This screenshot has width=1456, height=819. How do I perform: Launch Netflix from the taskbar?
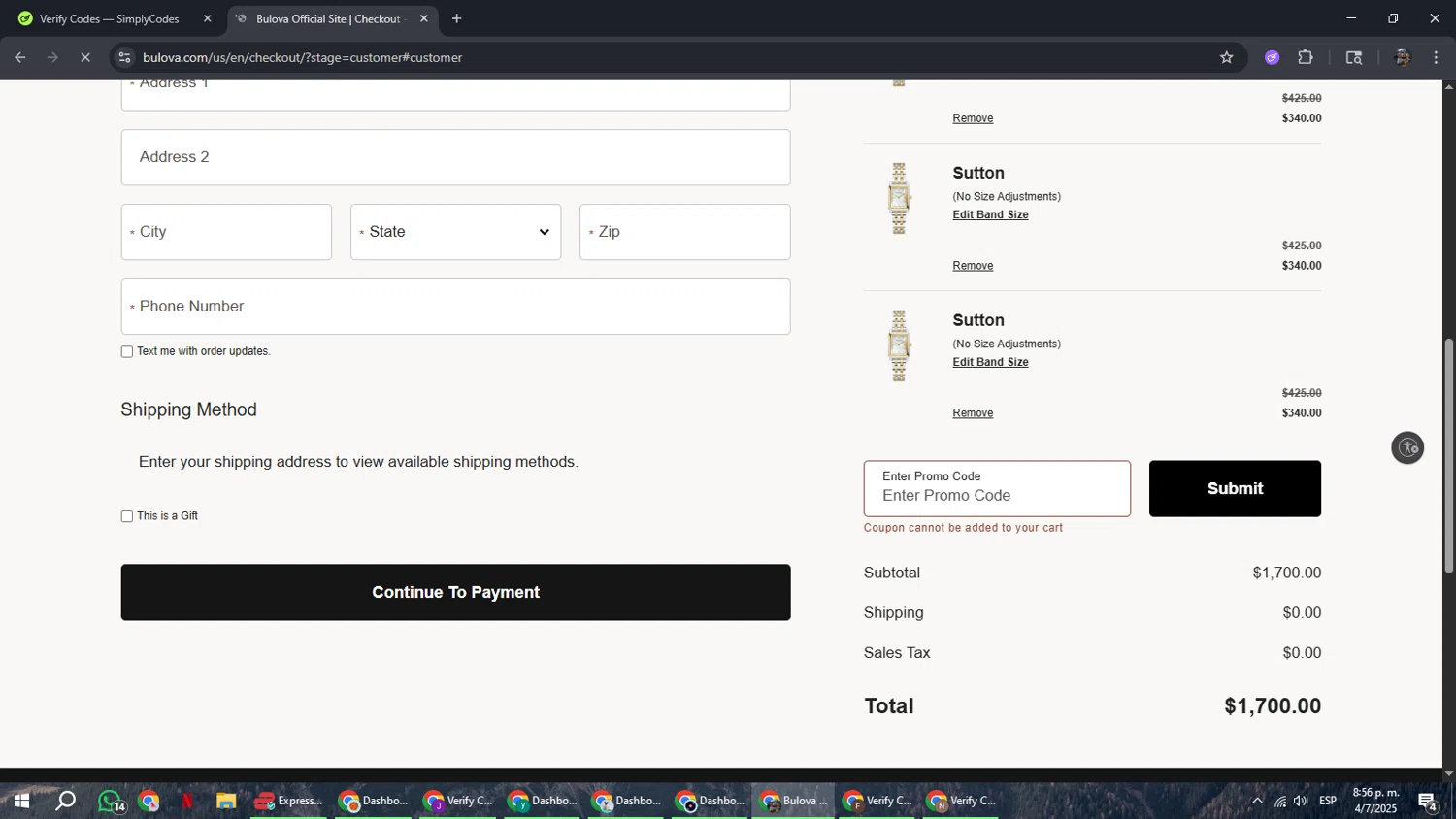pos(186,801)
